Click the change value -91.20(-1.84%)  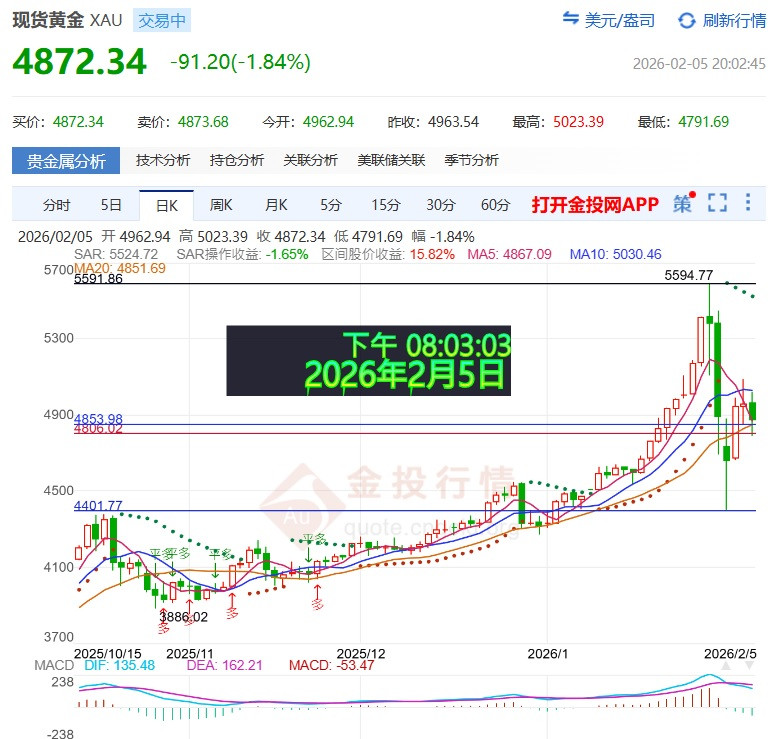click(x=240, y=62)
